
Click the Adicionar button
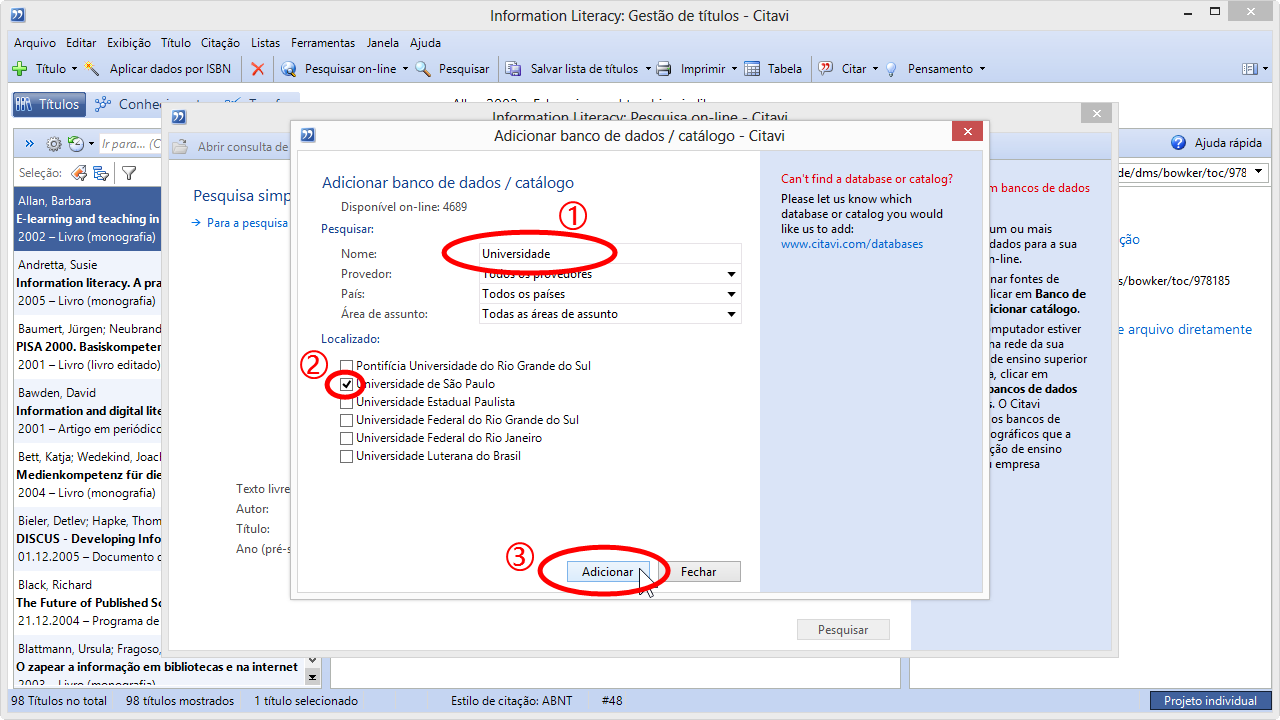click(608, 572)
